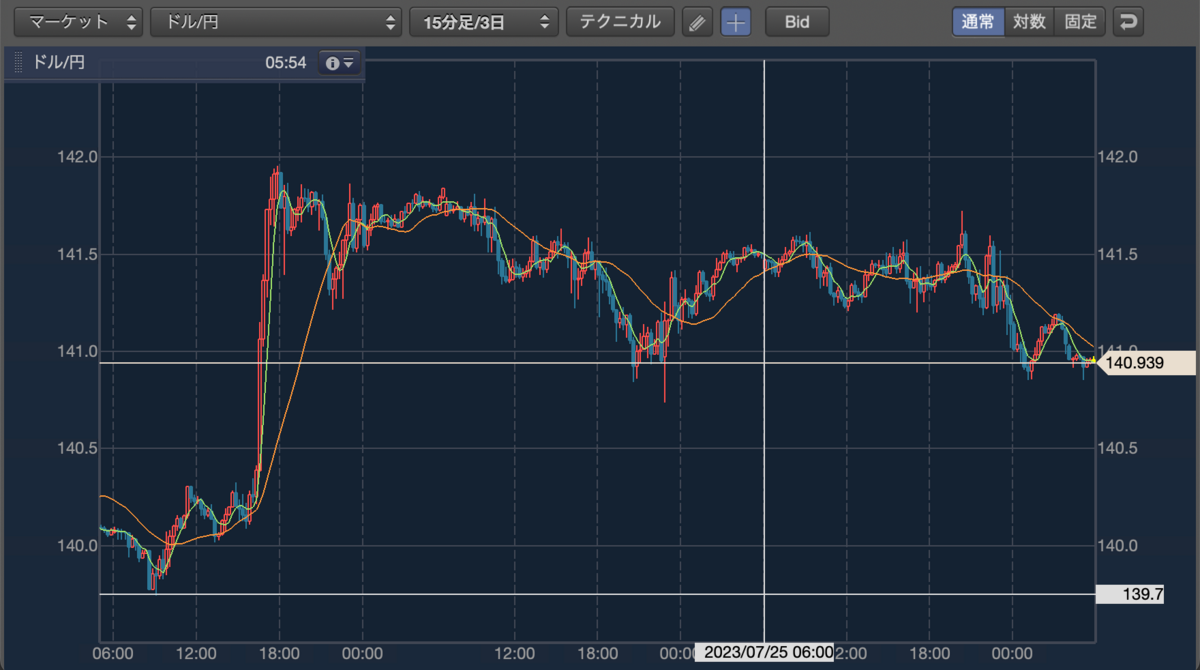Grab the ドル/円 panel grip handle
Image resolution: width=1200 pixels, height=670 pixels.
click(18, 63)
